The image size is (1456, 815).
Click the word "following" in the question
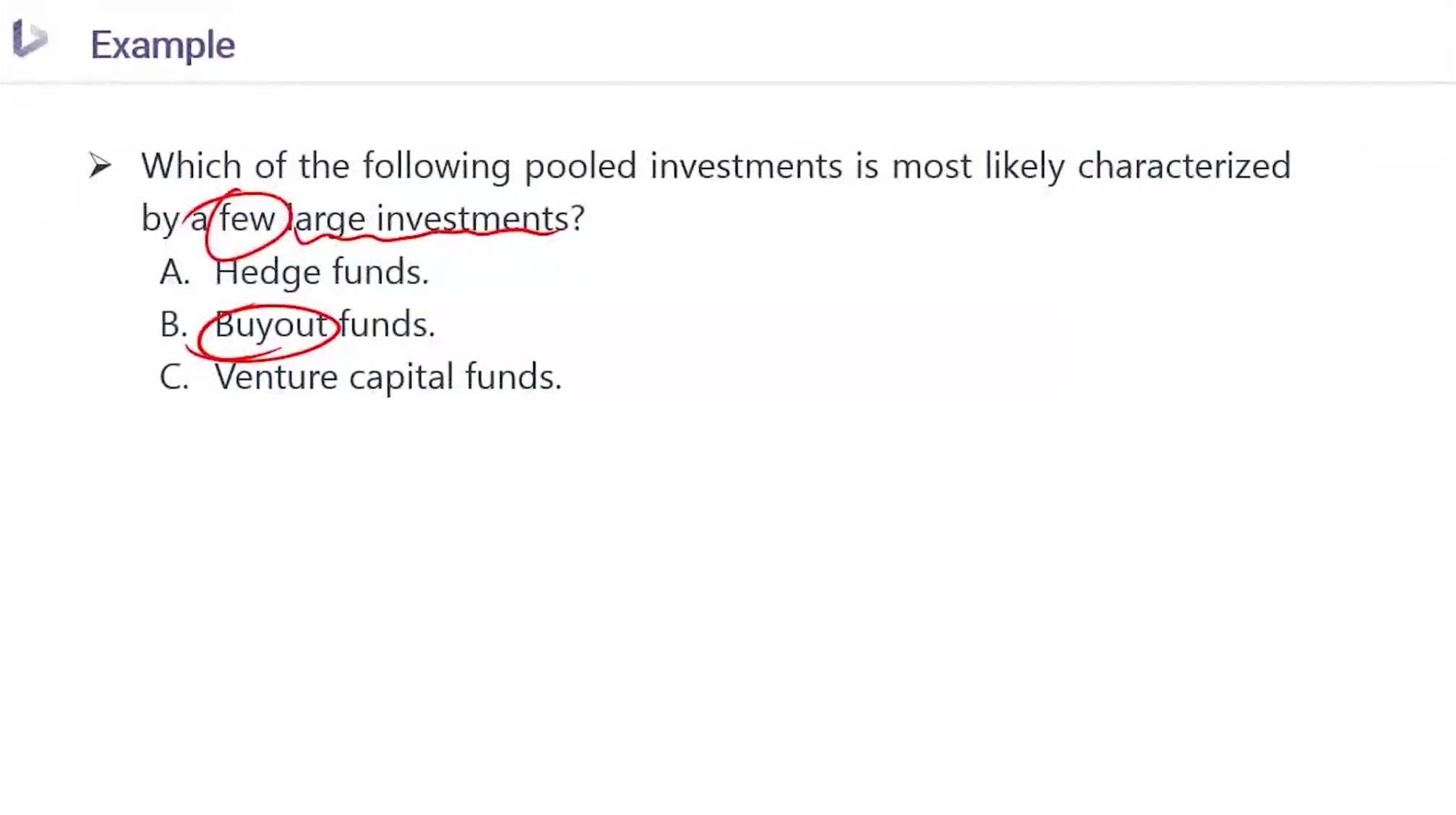pos(437,167)
